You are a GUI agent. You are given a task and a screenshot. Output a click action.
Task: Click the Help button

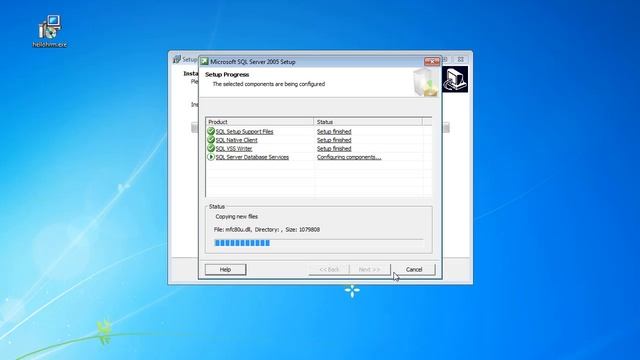coord(225,269)
